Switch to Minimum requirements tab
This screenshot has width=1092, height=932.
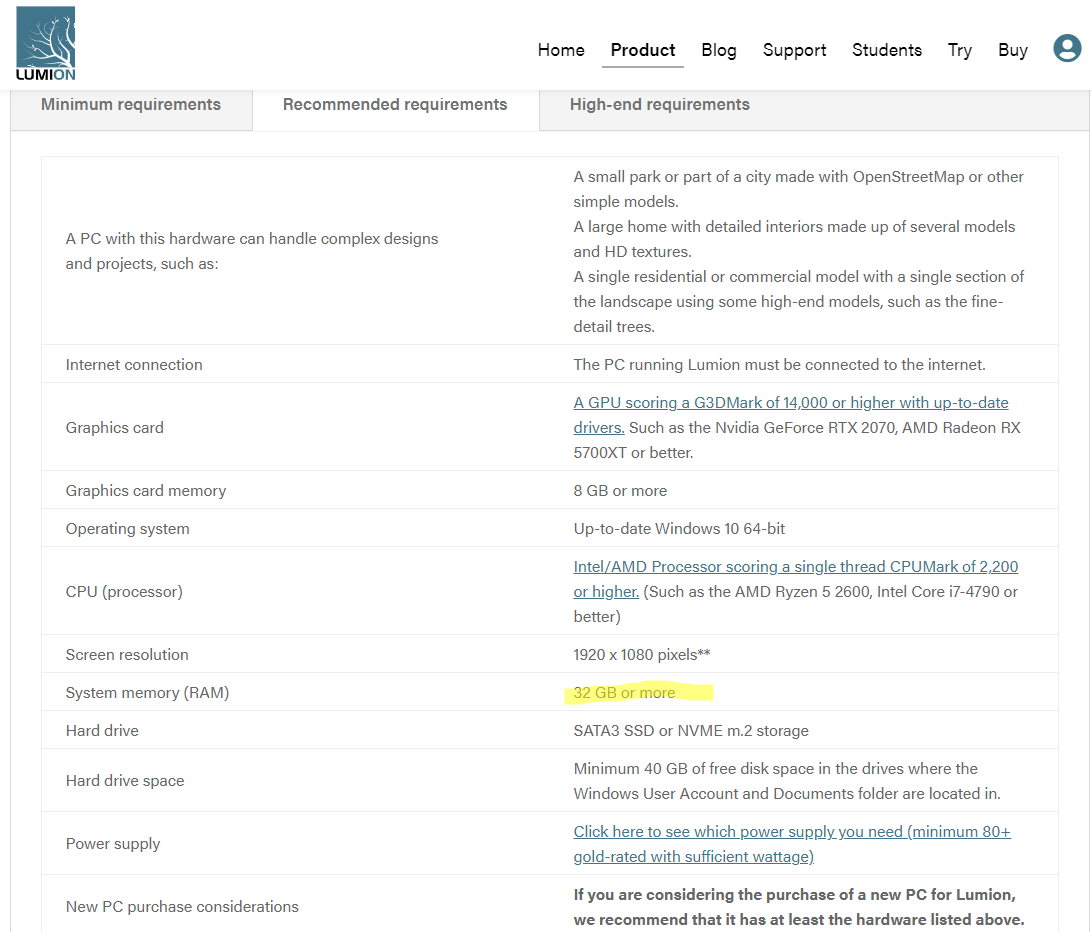131,104
